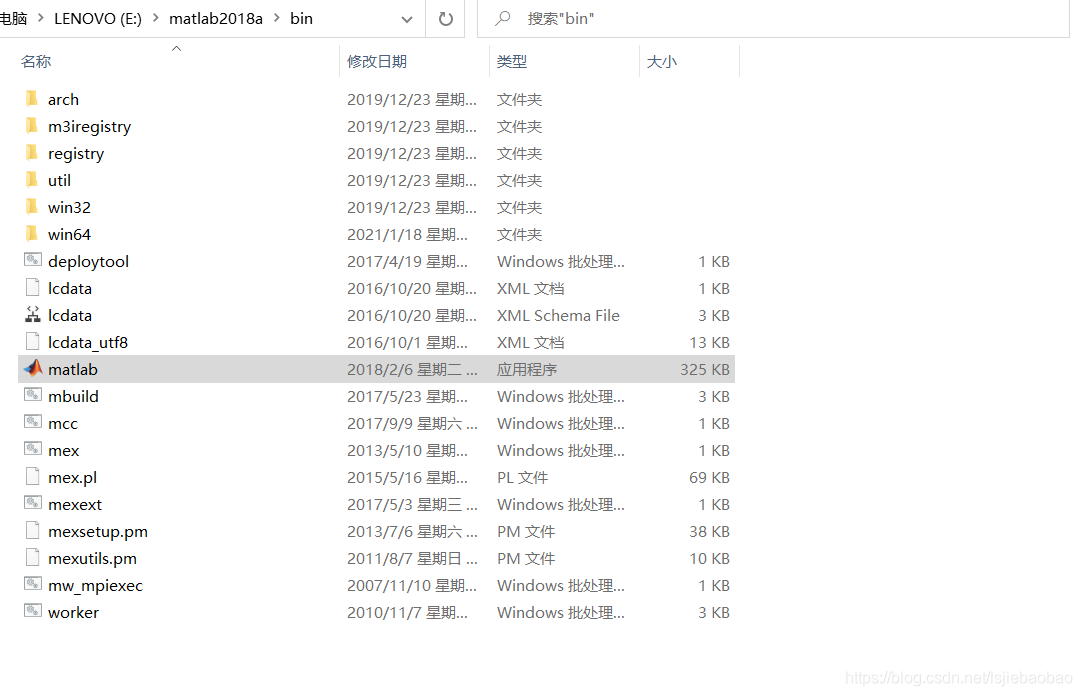Image resolution: width=1082 pixels, height=696 pixels.
Task: Select the m3iregistry folder name
Action: click(x=90, y=126)
